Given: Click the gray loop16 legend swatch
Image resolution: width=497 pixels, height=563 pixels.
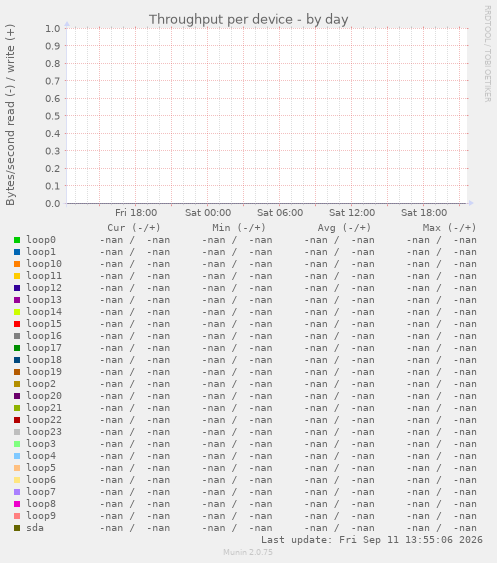Looking at the screenshot, I should 17,336.
